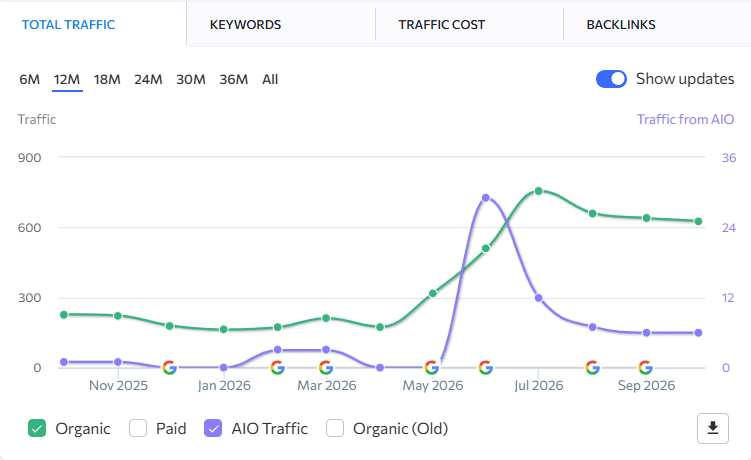
Task: Open Google update marker near Feb 2026
Action: click(x=277, y=368)
